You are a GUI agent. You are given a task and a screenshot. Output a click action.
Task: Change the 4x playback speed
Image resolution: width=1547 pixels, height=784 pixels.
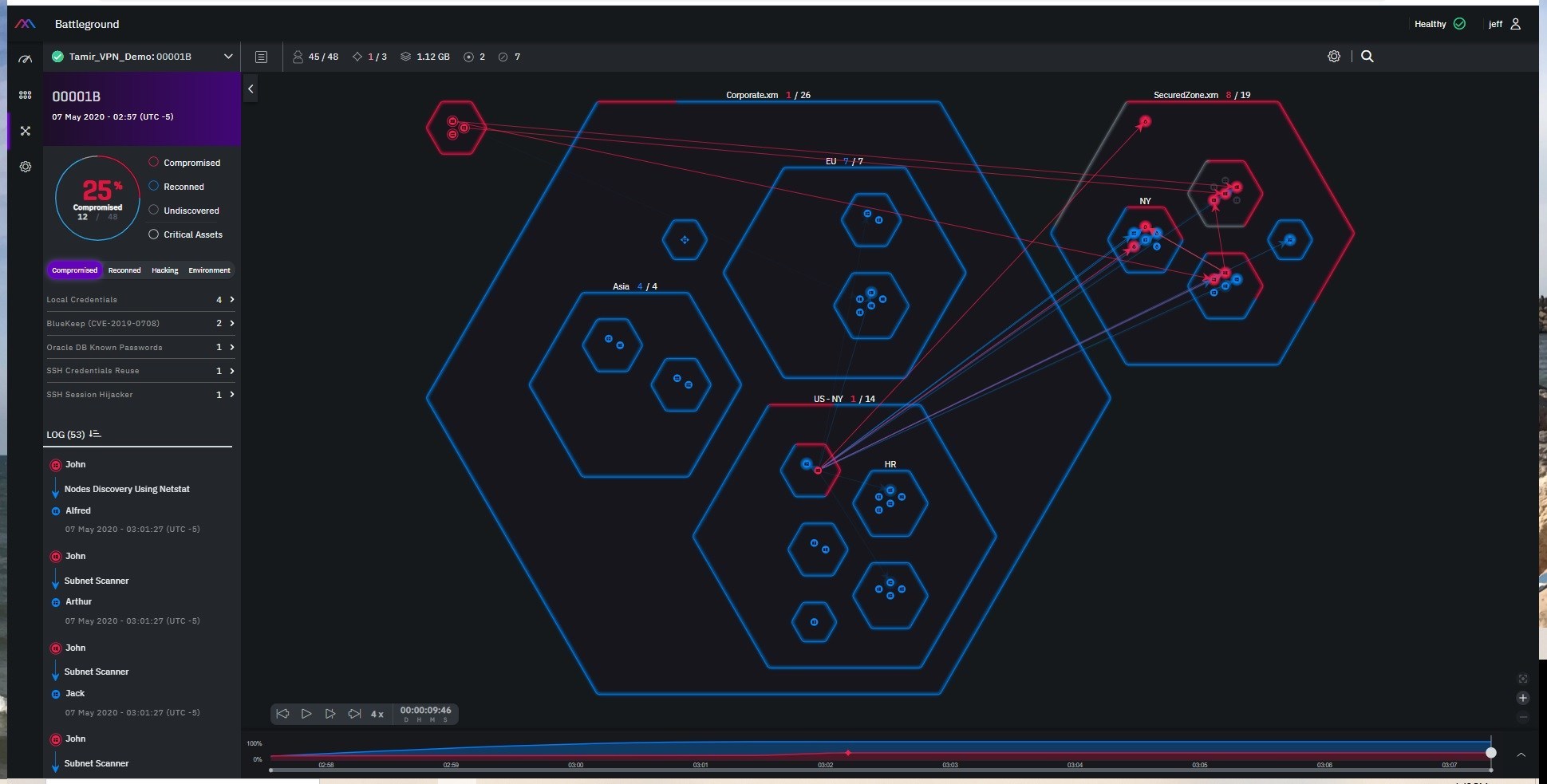tap(377, 714)
